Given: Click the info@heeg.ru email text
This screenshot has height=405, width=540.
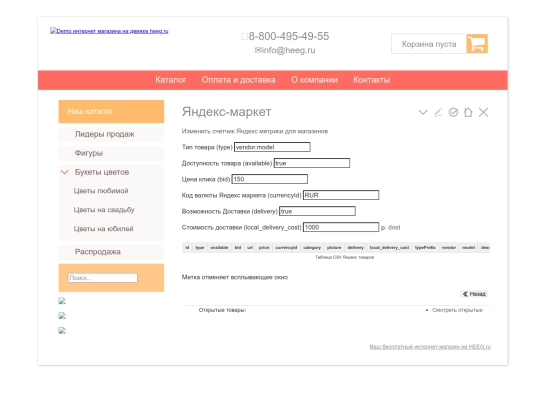Looking at the screenshot, I should (288, 50).
